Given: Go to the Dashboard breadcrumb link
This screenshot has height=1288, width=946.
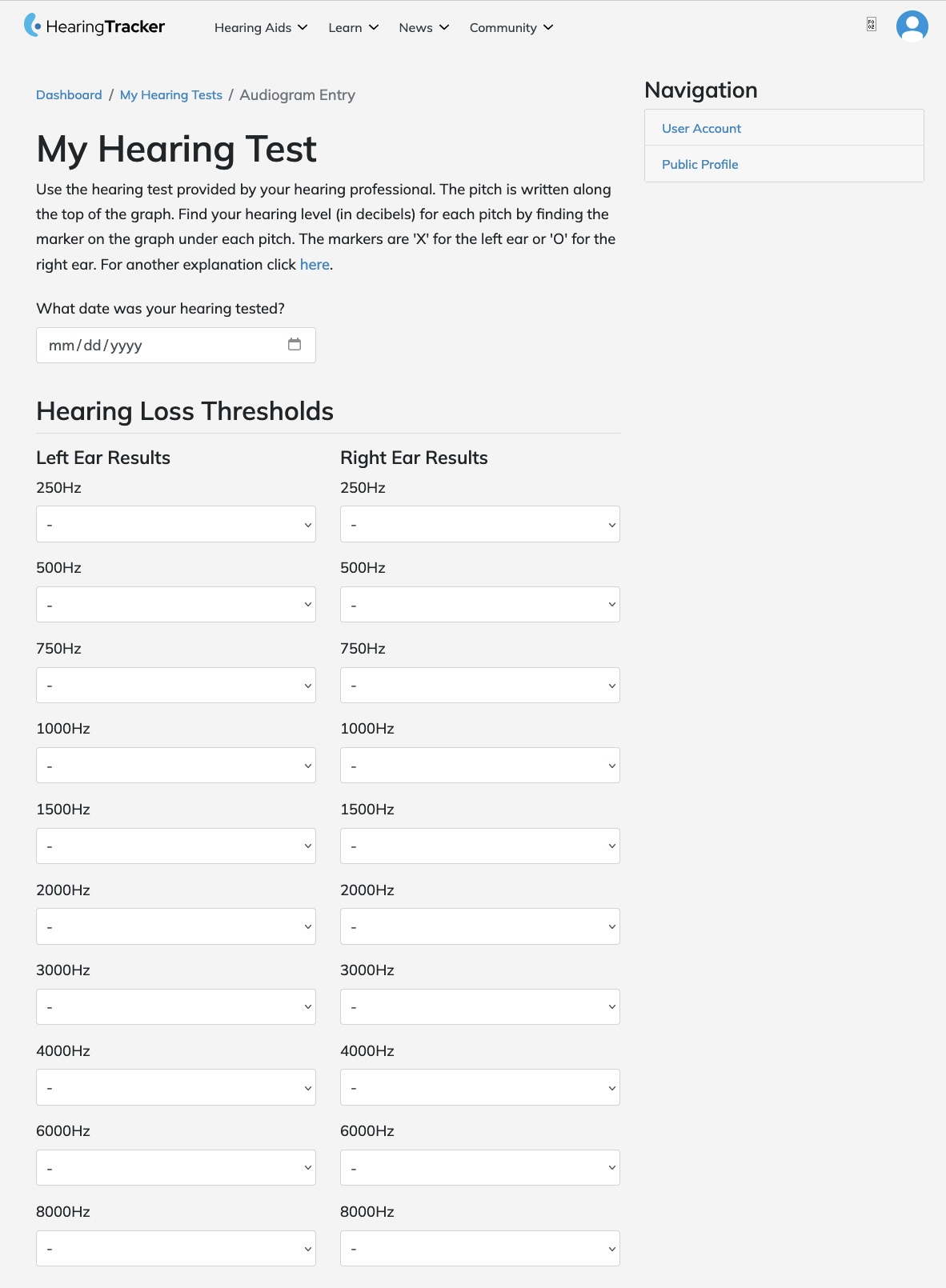Looking at the screenshot, I should (69, 94).
